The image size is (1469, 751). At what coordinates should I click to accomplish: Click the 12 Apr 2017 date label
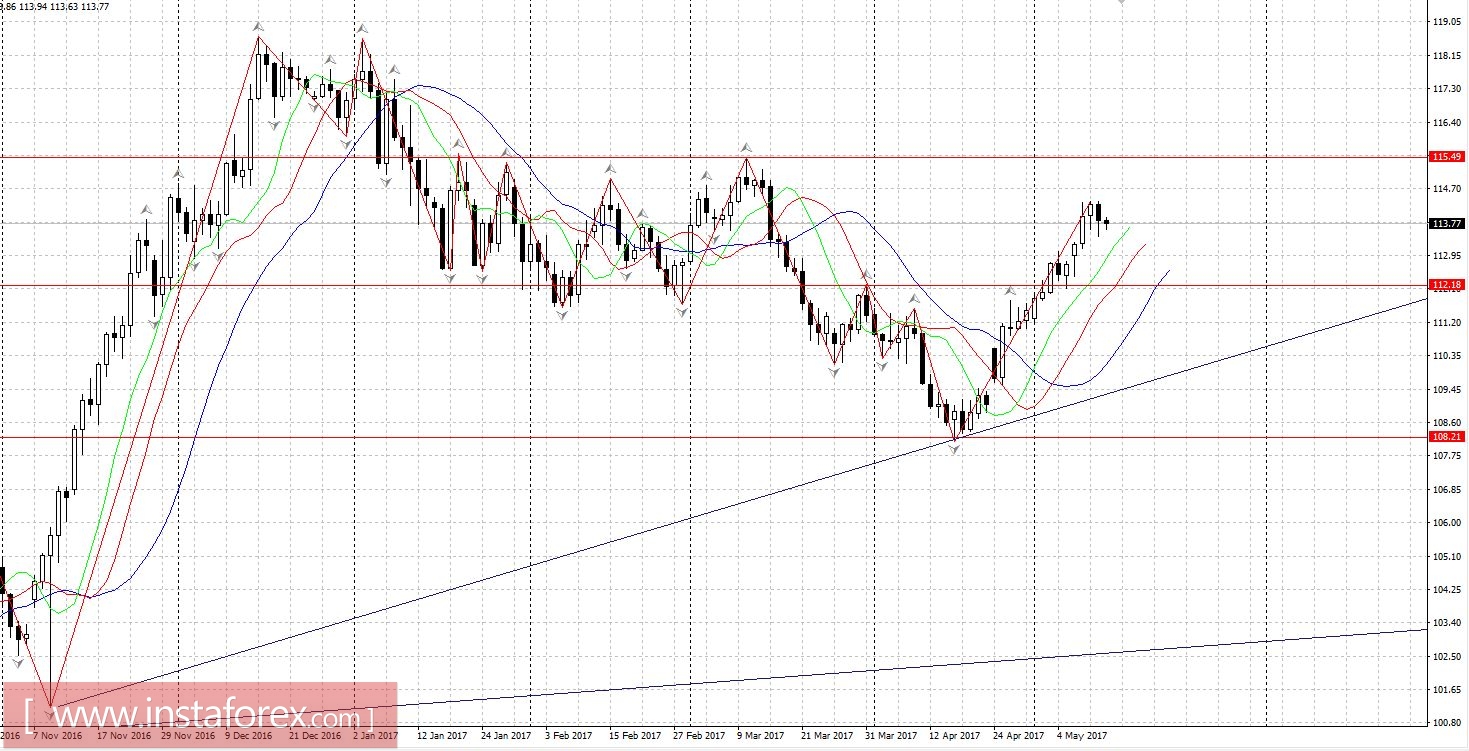954,735
